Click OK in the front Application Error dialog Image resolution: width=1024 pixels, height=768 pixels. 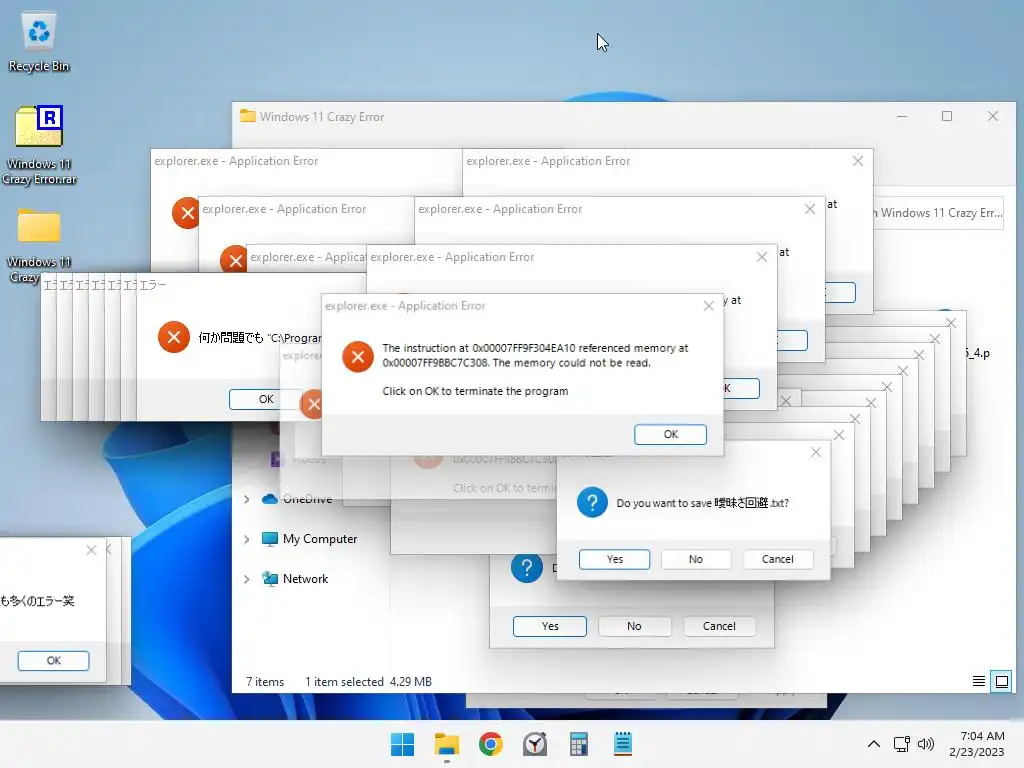(671, 434)
